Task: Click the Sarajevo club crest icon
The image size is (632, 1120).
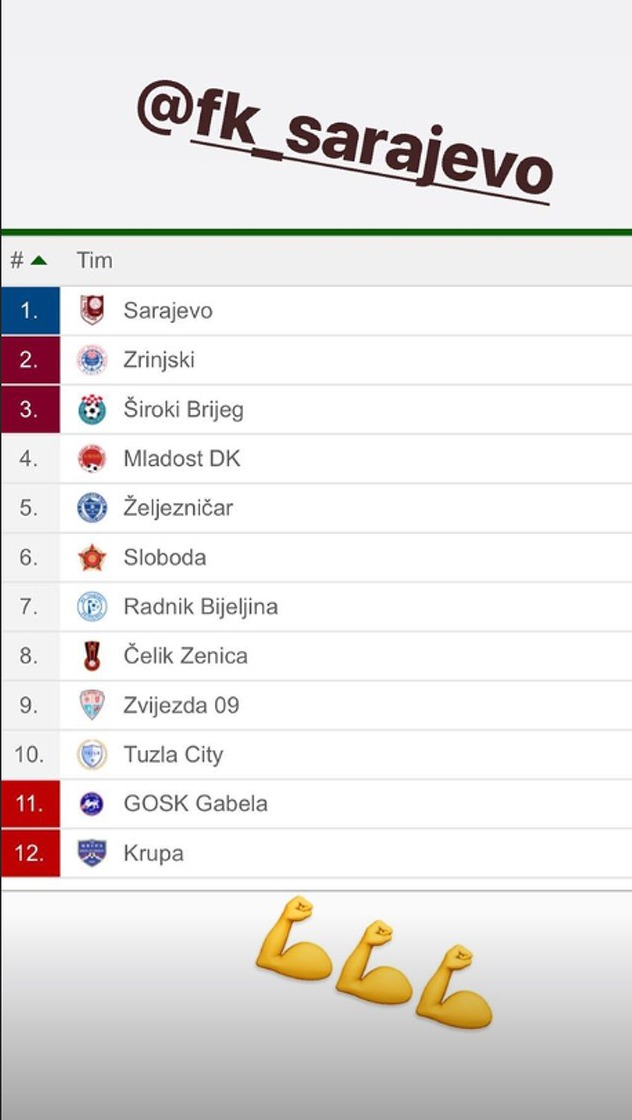Action: [92, 311]
